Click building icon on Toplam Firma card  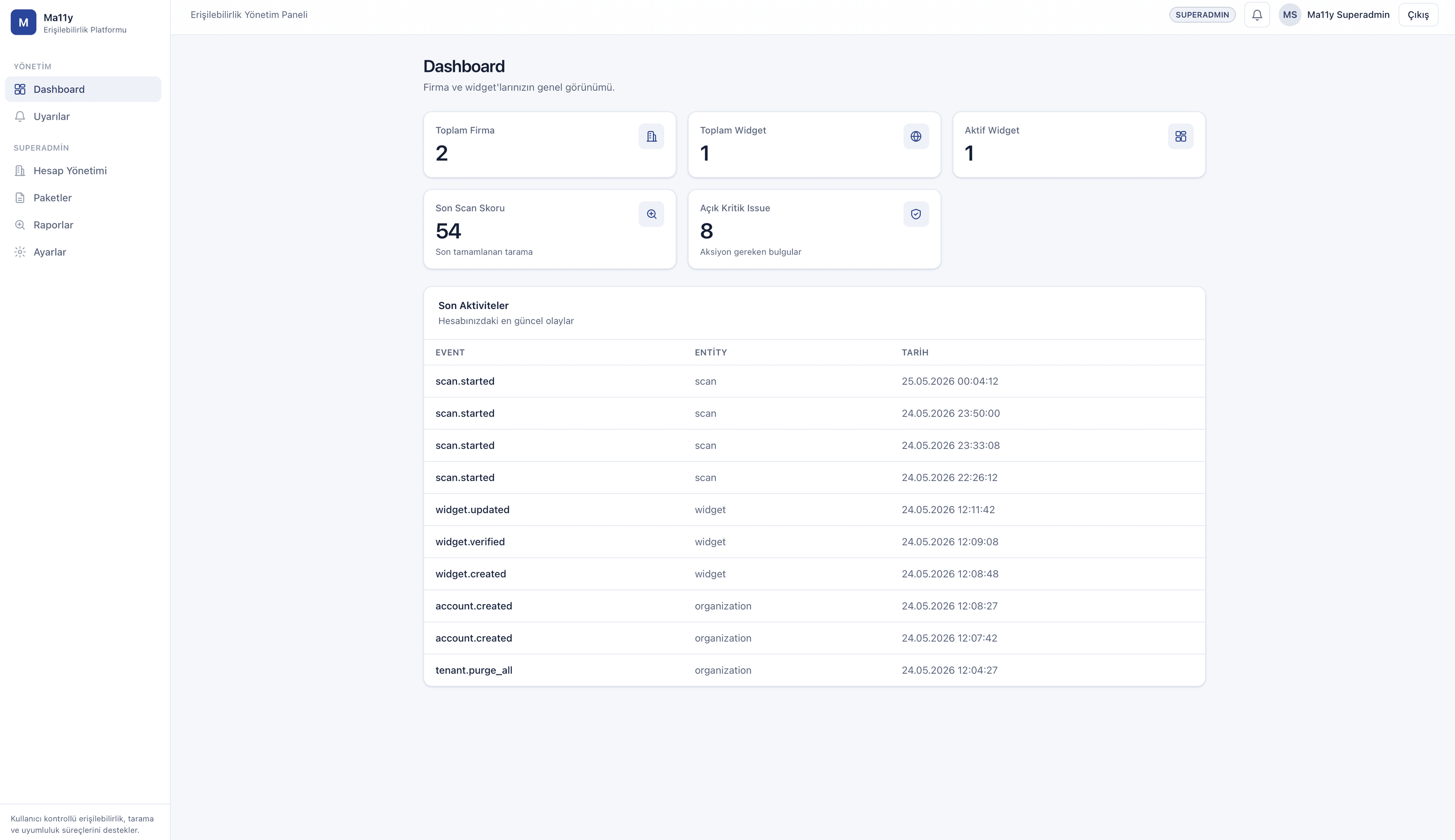coord(651,137)
